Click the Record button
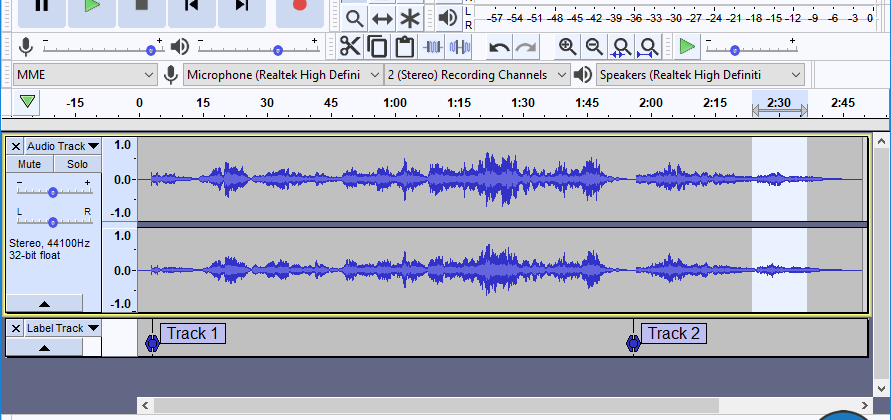This screenshot has height=420, width=891. (x=299, y=6)
